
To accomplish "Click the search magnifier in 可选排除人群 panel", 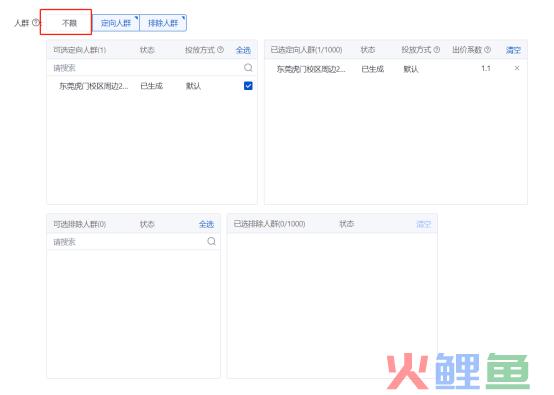I will click(211, 241).
